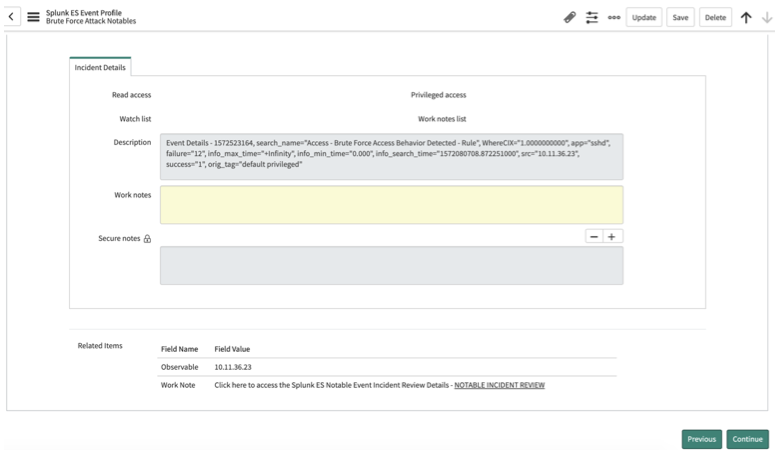Click the Update button
775x461 pixels.
click(x=644, y=17)
